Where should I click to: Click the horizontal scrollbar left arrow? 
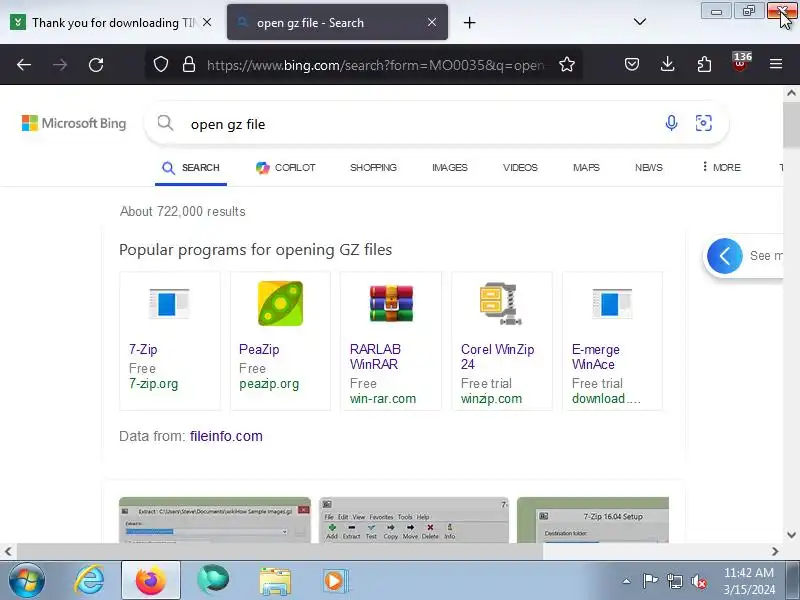tap(8, 552)
